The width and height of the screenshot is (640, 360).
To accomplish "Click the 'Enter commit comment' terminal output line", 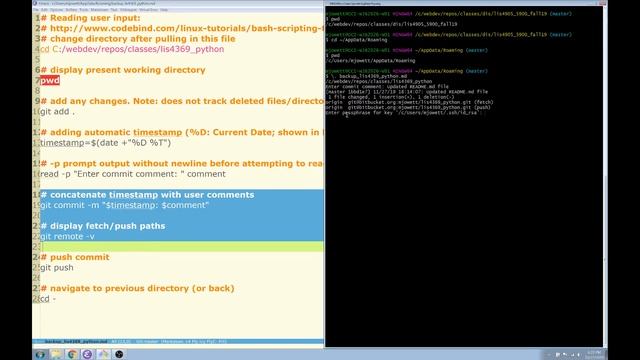I will pos(387,87).
